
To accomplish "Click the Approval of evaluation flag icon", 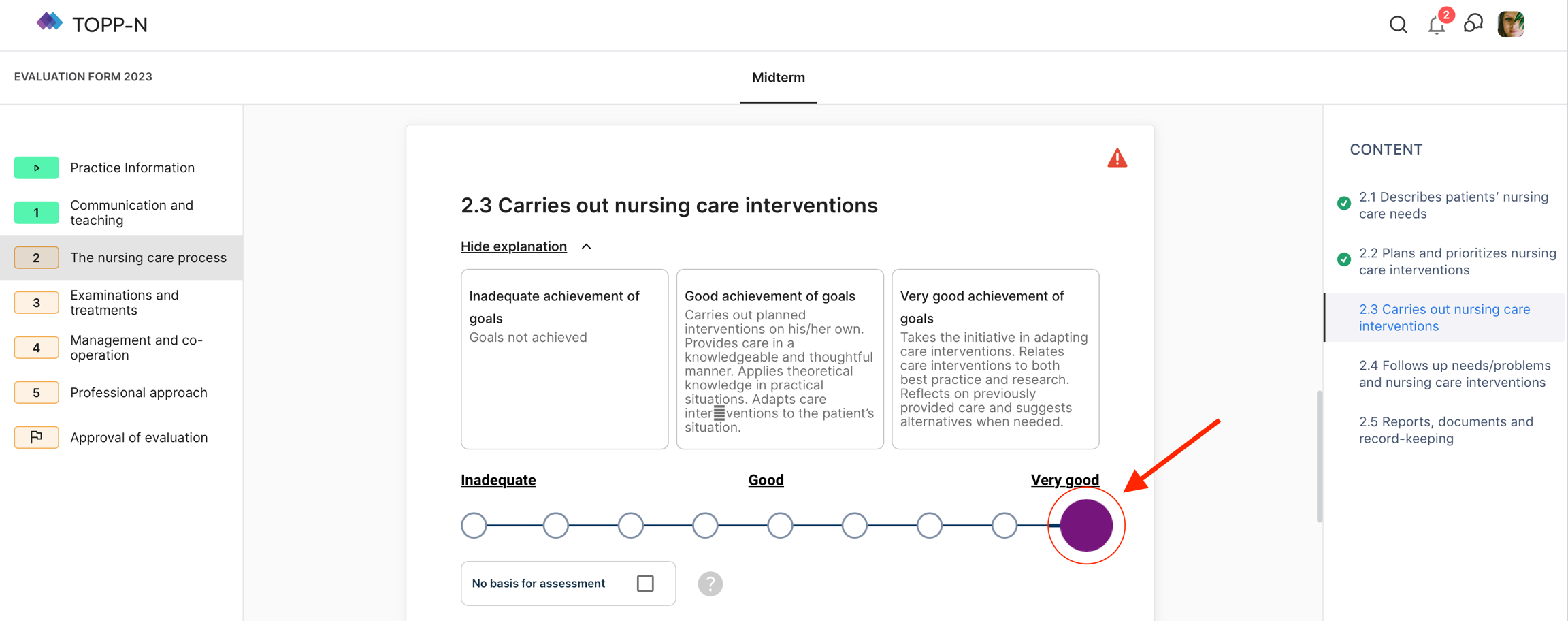I will click(x=36, y=437).
